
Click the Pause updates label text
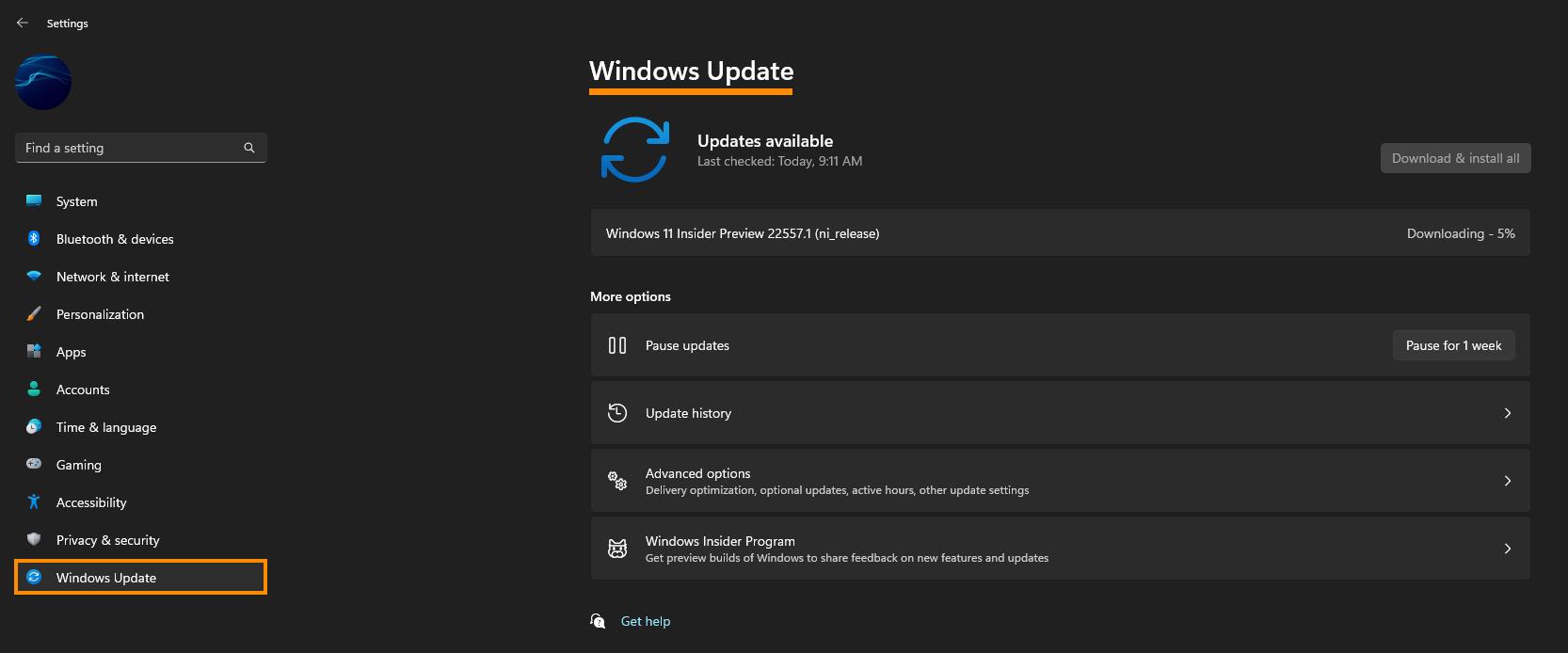(x=687, y=345)
